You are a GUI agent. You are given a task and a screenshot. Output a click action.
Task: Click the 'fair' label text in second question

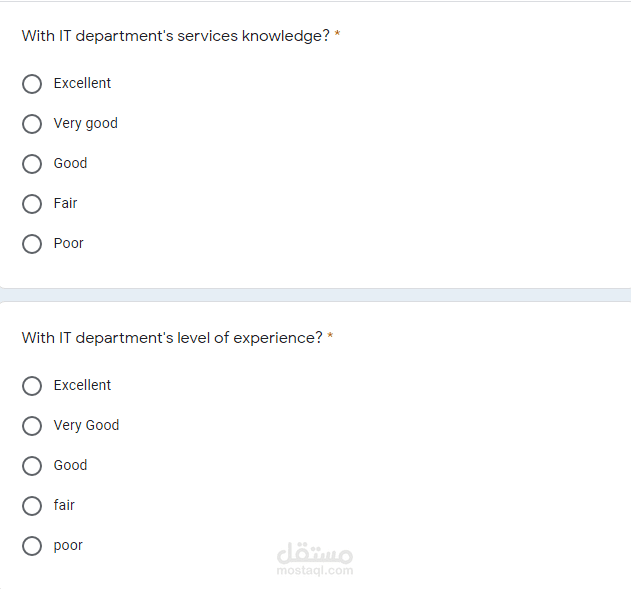pos(64,506)
